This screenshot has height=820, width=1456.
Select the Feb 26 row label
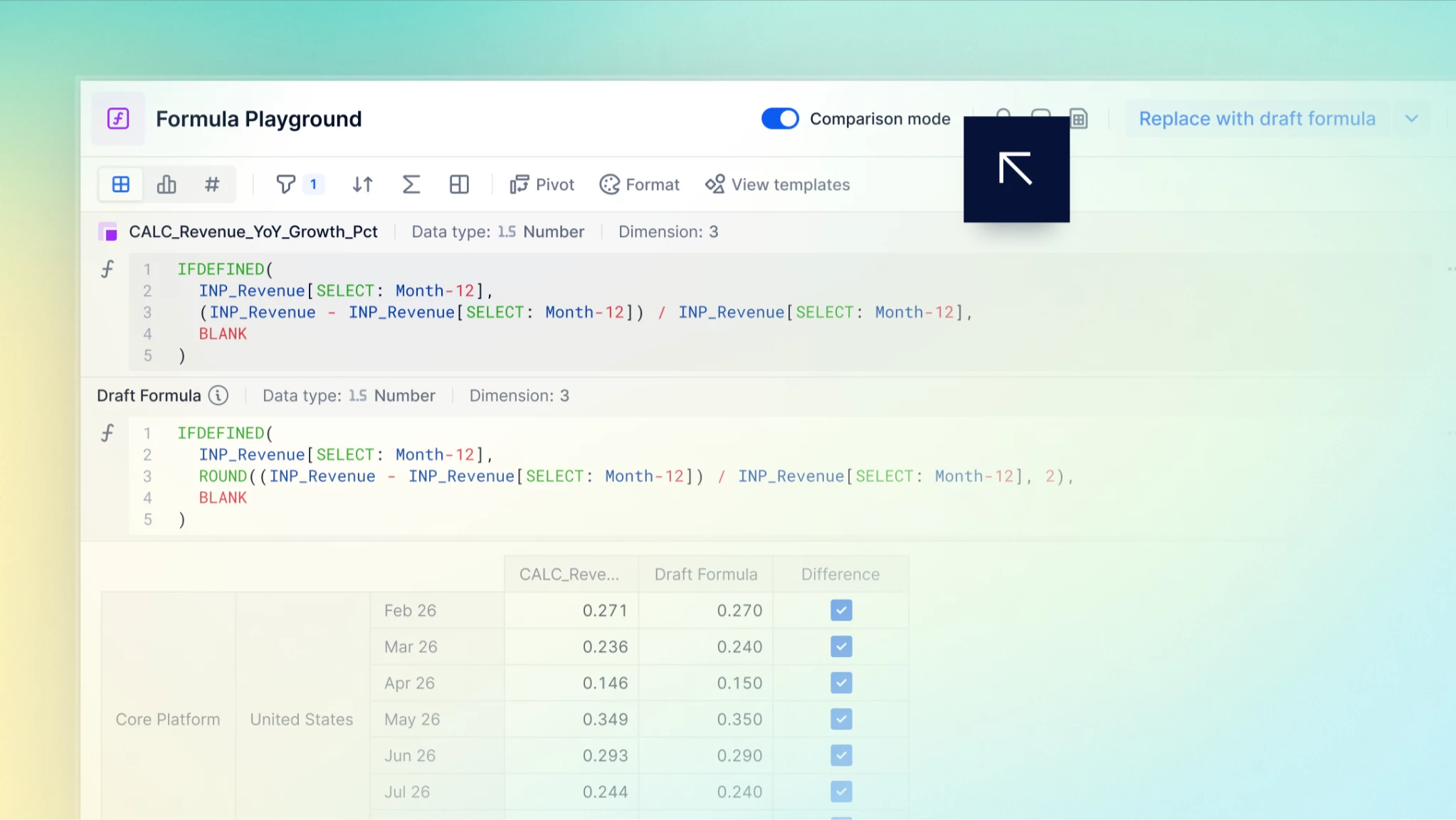pos(437,610)
